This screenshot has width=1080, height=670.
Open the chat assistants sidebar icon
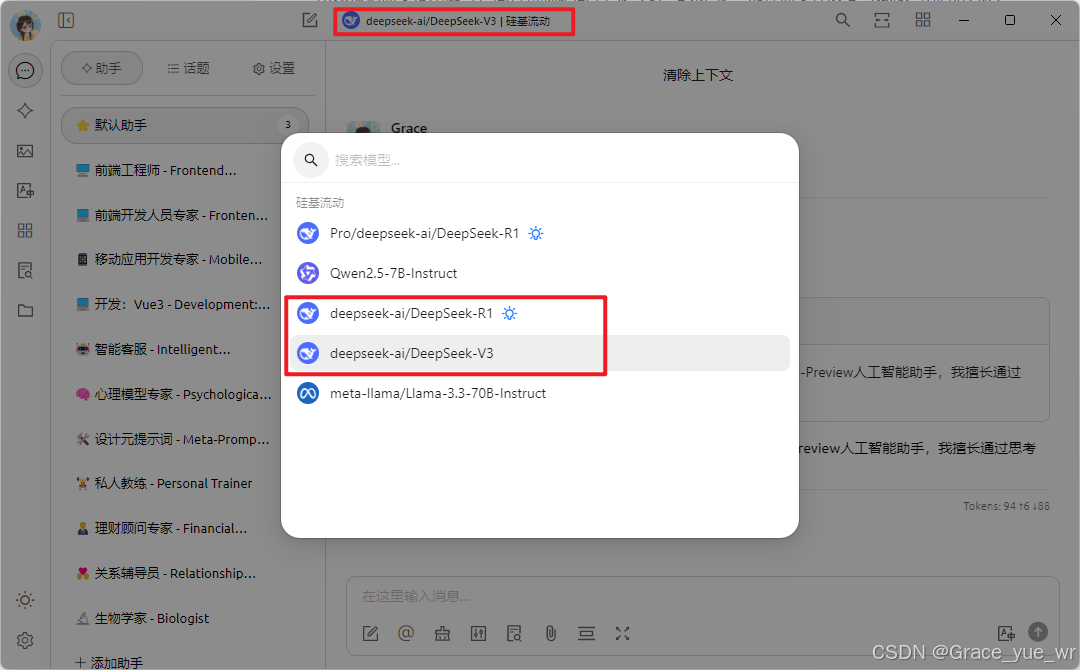(x=25, y=70)
